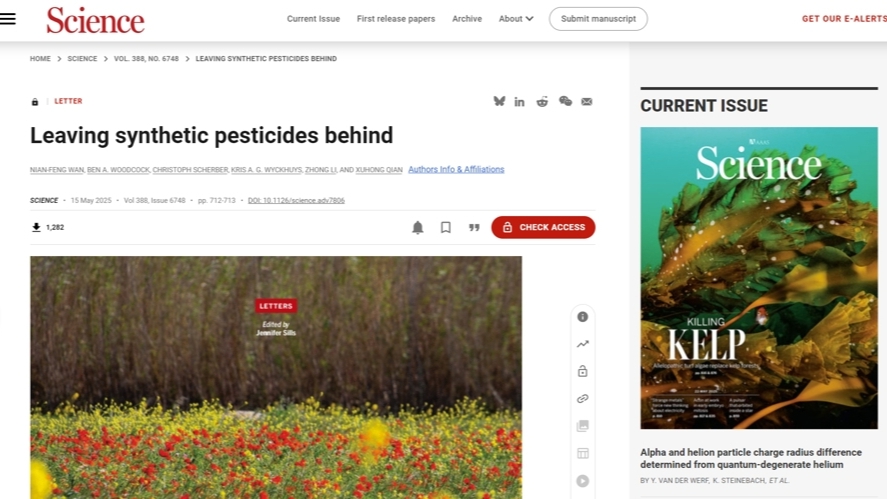Toggle bookmark for this article

point(446,227)
